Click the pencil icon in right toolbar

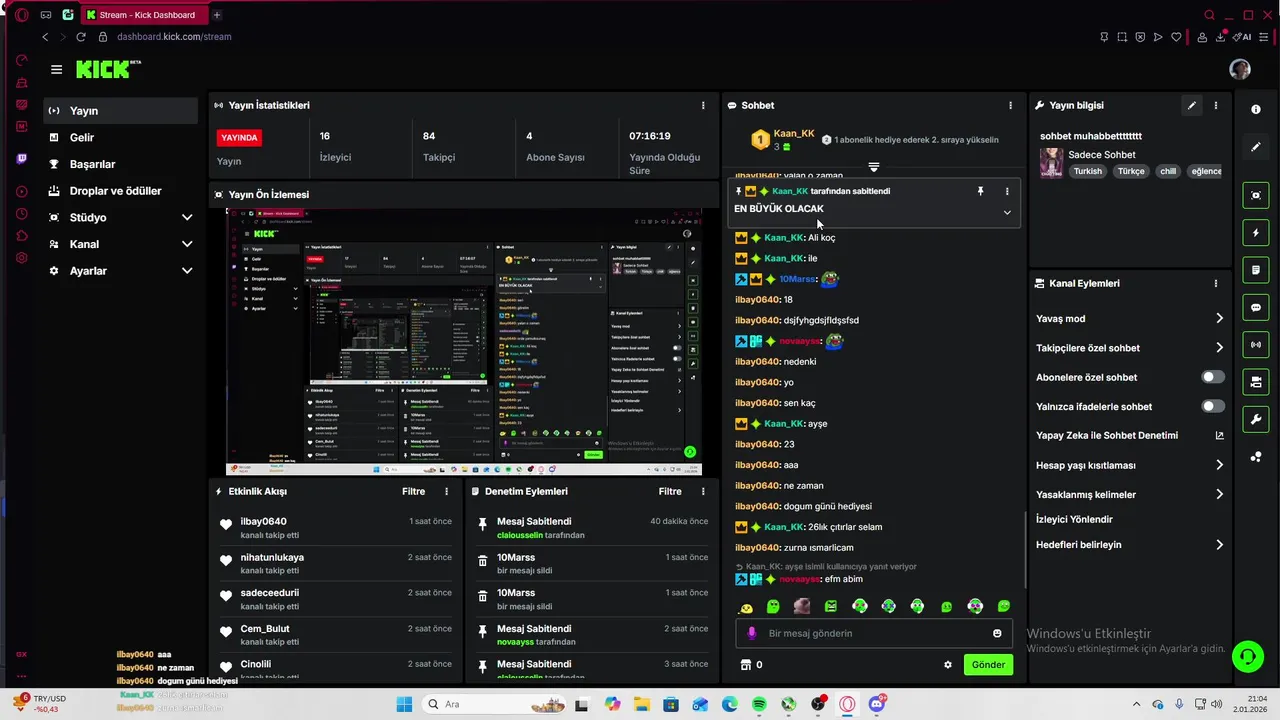[1256, 147]
